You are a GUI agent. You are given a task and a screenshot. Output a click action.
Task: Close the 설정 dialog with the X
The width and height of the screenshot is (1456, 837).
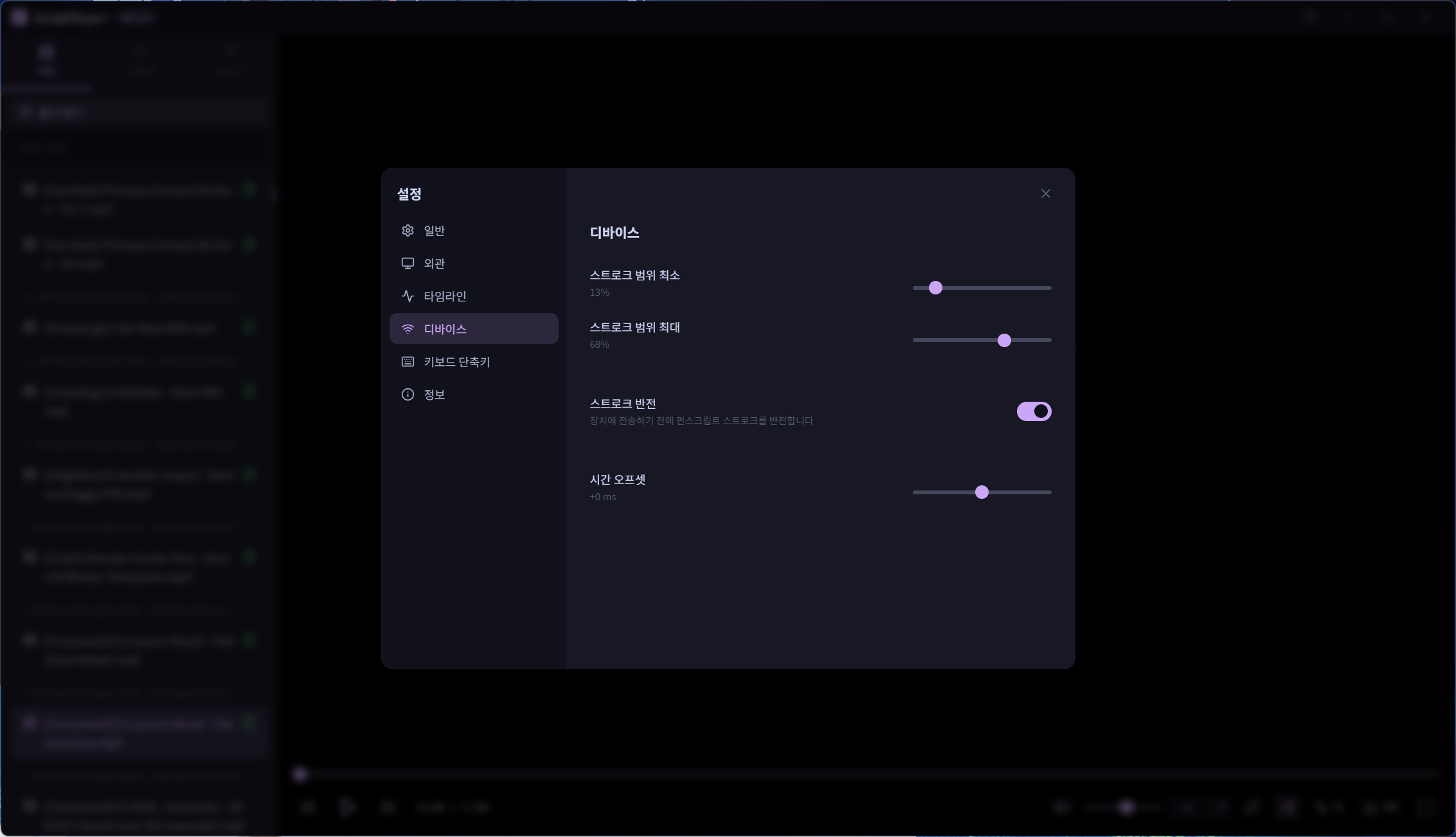tap(1045, 194)
